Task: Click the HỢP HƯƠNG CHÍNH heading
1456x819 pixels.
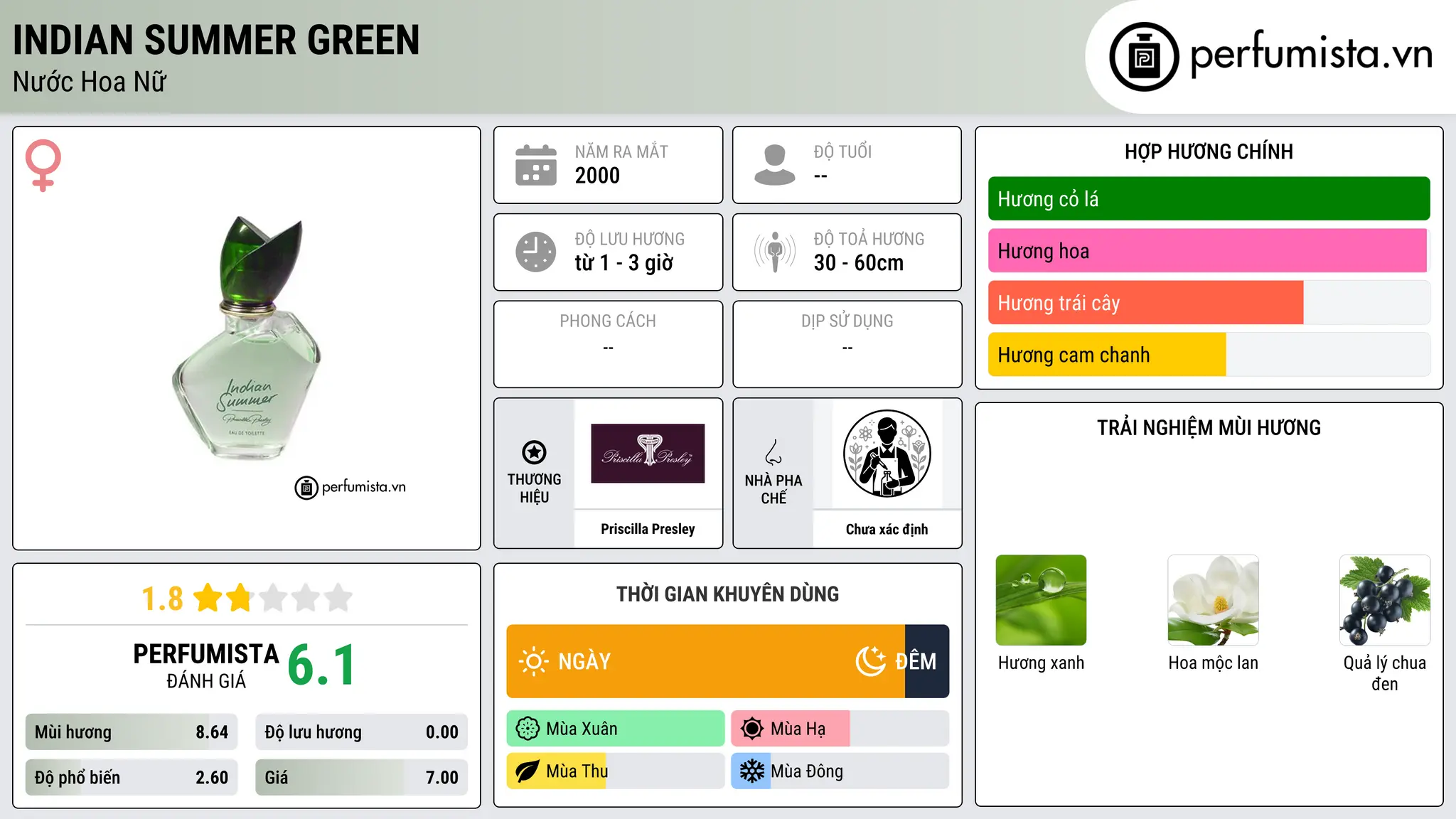Action: coord(1209,151)
